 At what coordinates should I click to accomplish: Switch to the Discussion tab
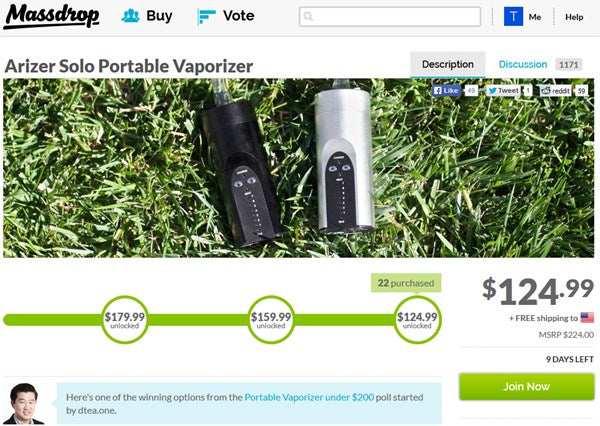pyautogui.click(x=523, y=64)
